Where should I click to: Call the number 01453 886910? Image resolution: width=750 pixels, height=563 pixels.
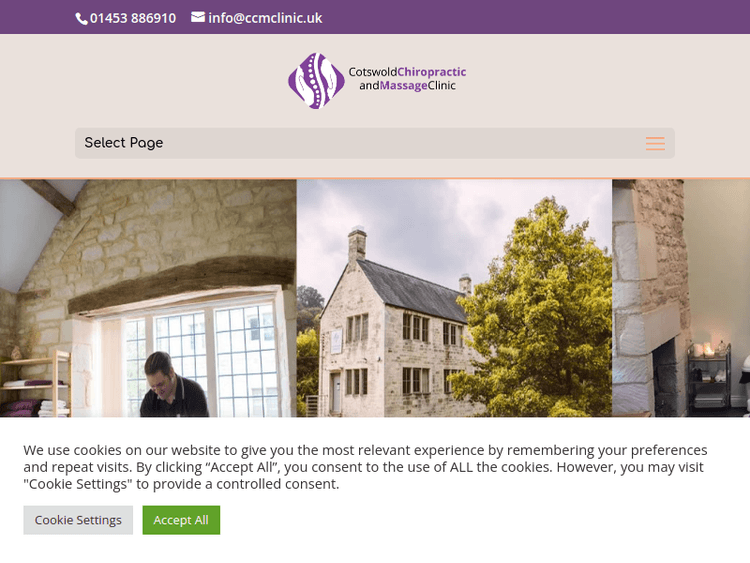(x=133, y=18)
